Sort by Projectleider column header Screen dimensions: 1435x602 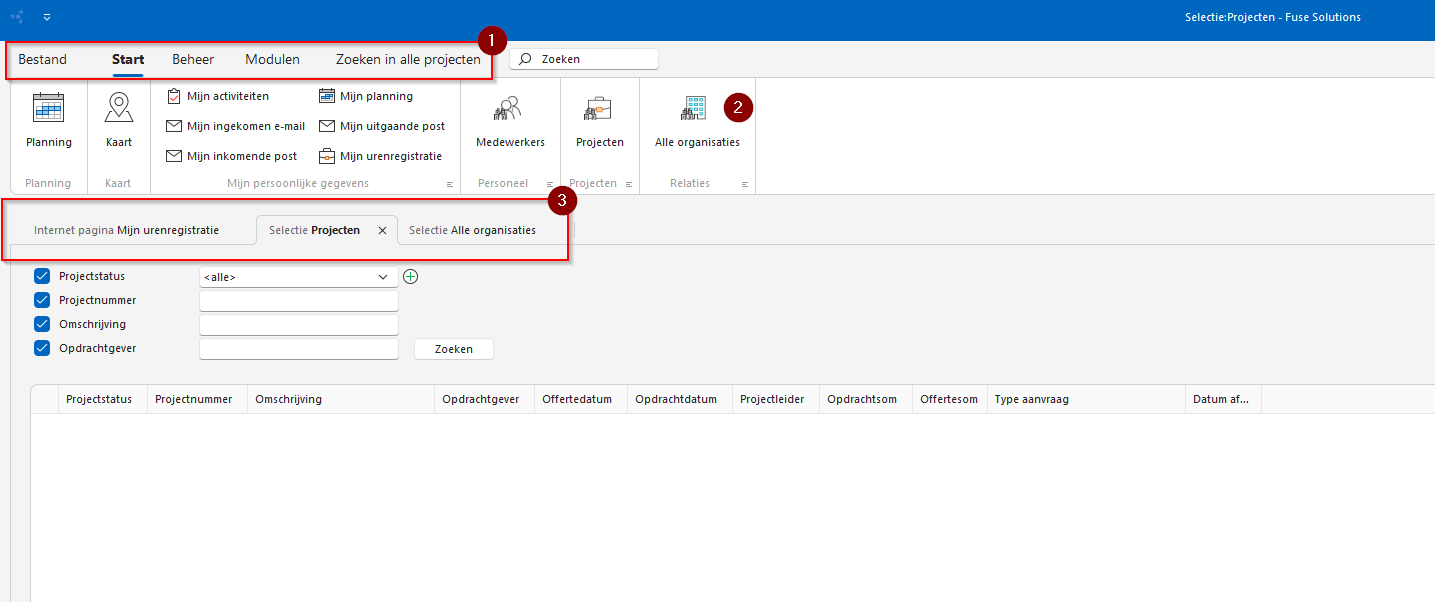(776, 399)
